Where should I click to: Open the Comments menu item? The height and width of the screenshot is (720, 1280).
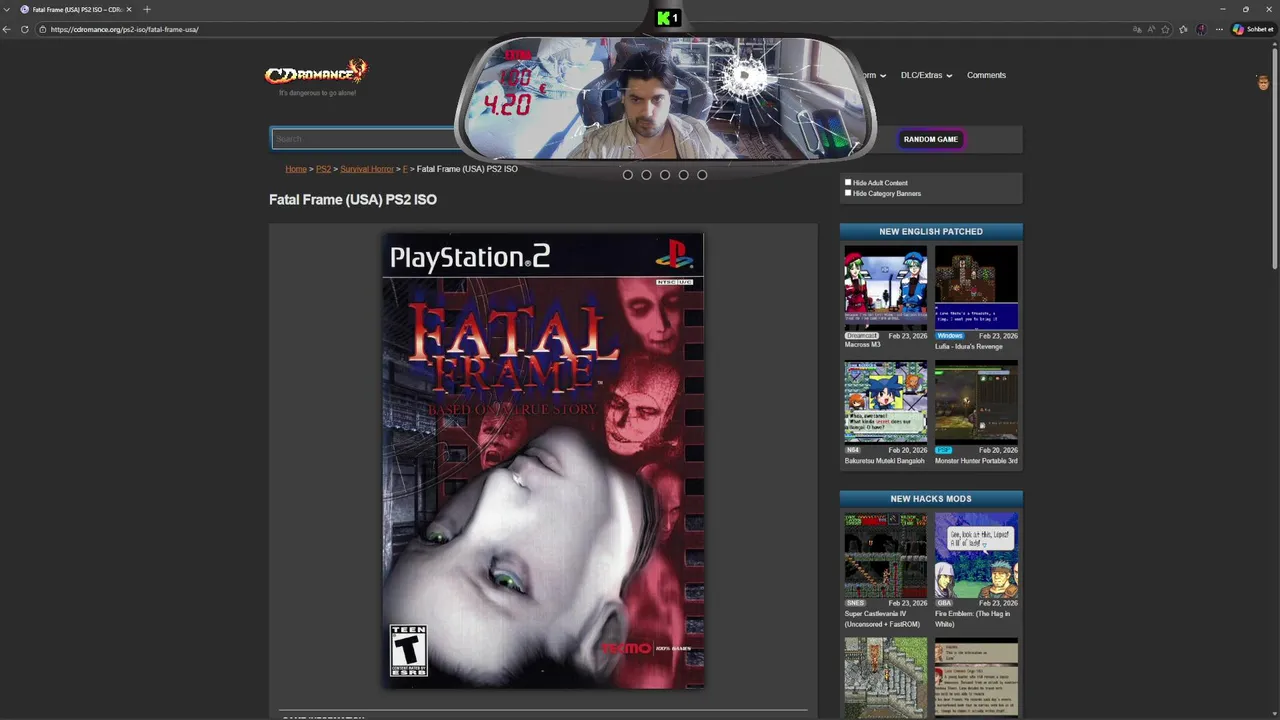tap(986, 75)
